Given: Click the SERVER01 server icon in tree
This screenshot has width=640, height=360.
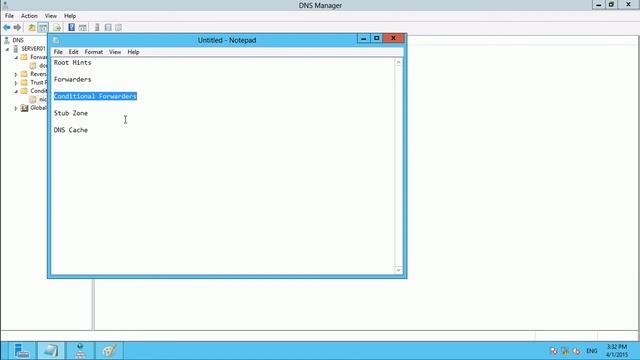Looking at the screenshot, I should 16,49.
